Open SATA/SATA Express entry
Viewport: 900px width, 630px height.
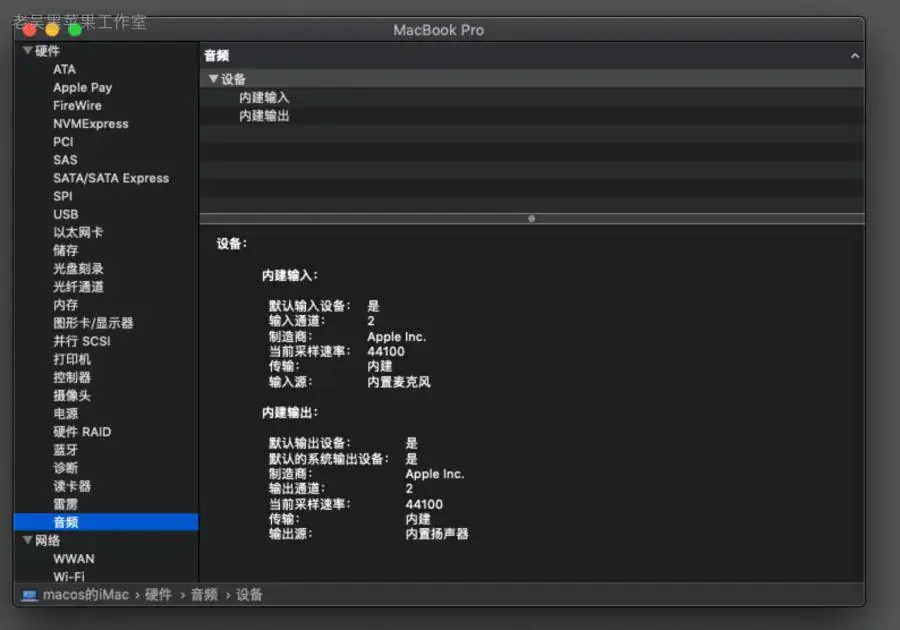coord(111,178)
